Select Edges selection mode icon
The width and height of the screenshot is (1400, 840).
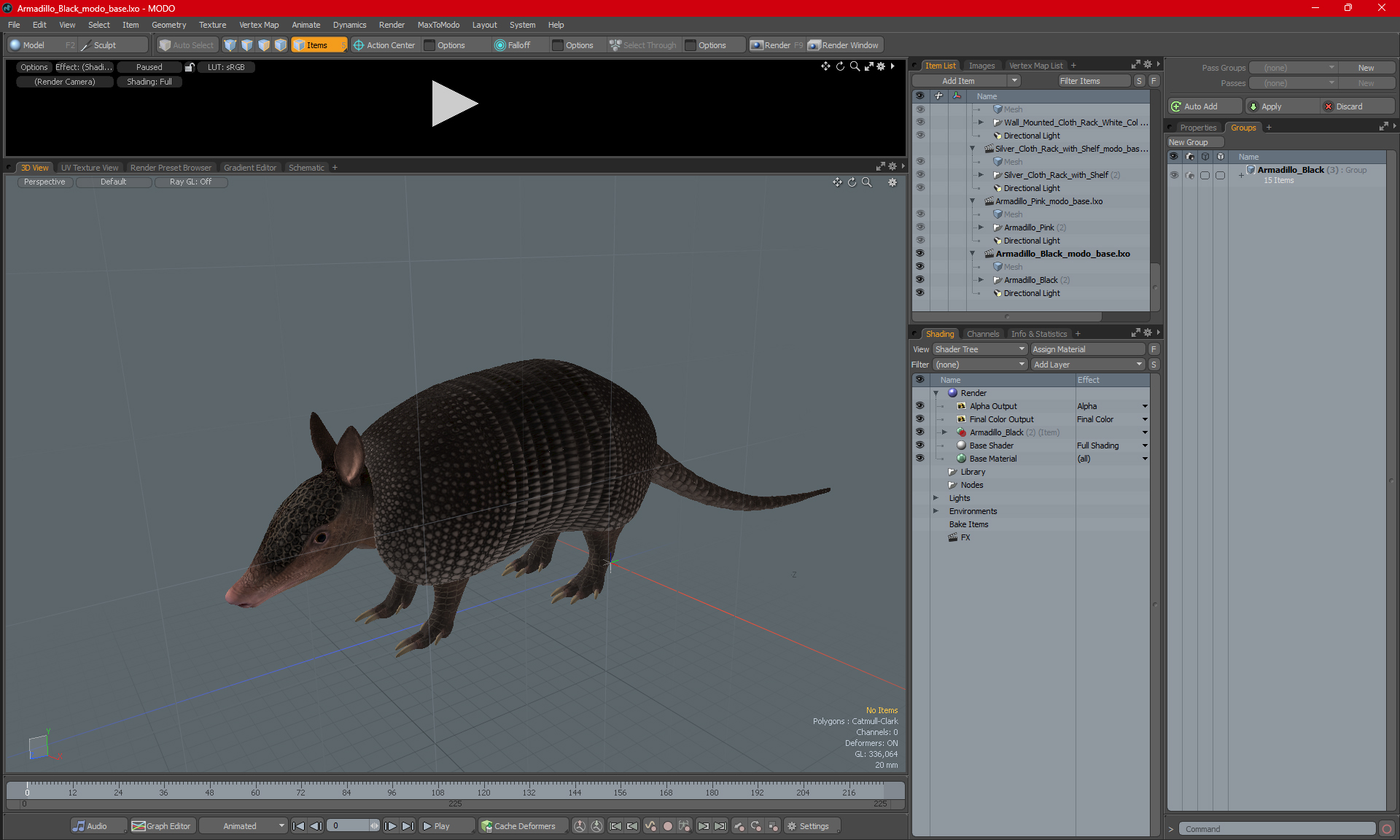pyautogui.click(x=247, y=45)
